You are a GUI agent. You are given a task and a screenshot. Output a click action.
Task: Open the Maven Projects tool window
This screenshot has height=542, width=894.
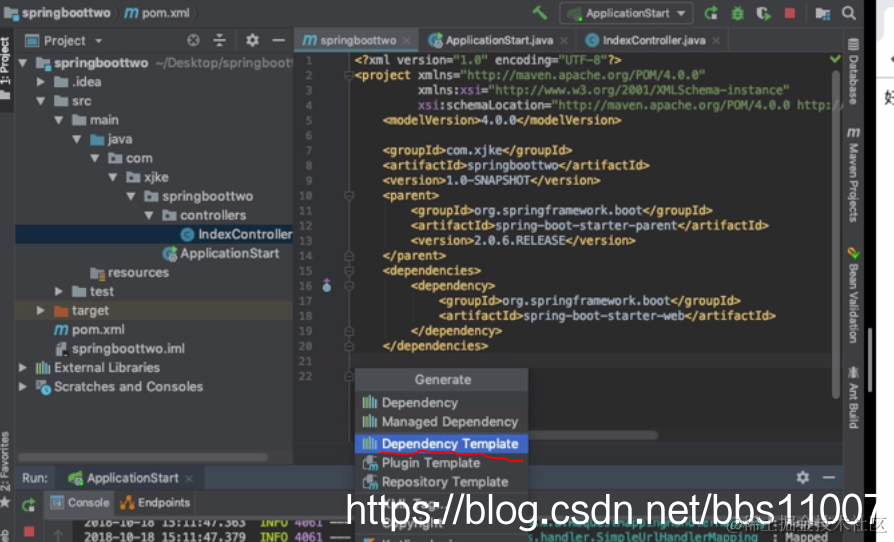click(x=853, y=174)
